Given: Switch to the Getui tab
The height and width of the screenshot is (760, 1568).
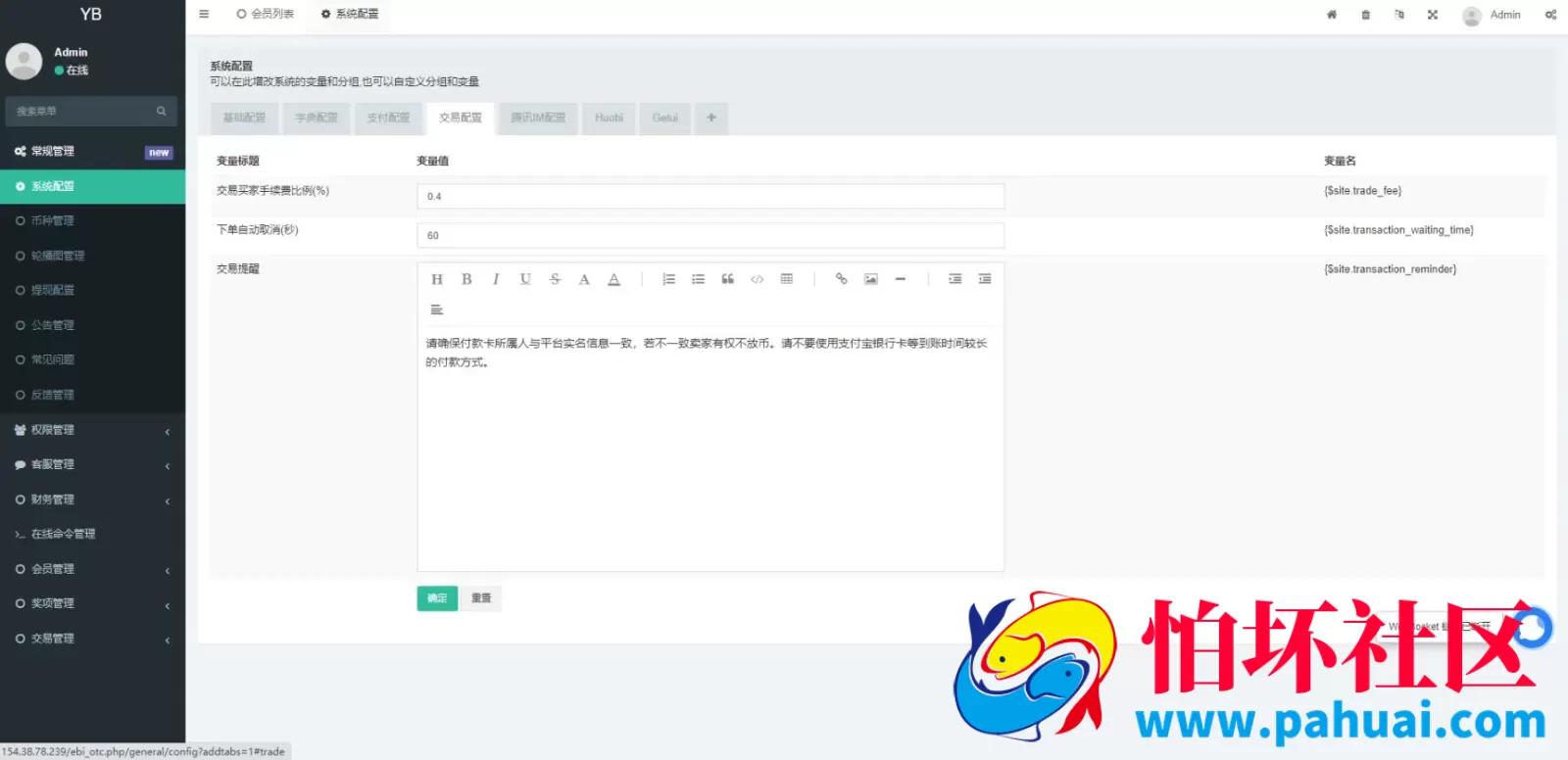Looking at the screenshot, I should coord(665,118).
